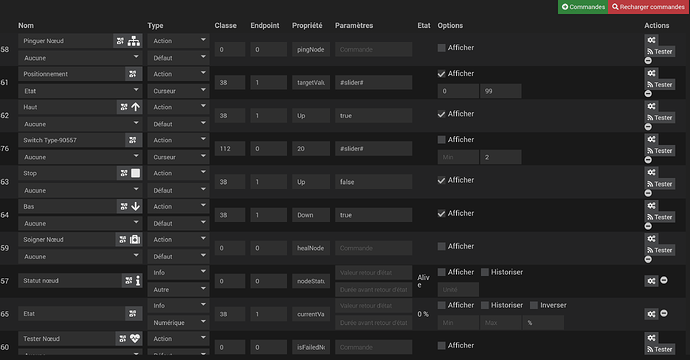The width and height of the screenshot is (690, 360).
Task: Click the medkit icon for Soigner Nœud
Action: coord(135,239)
